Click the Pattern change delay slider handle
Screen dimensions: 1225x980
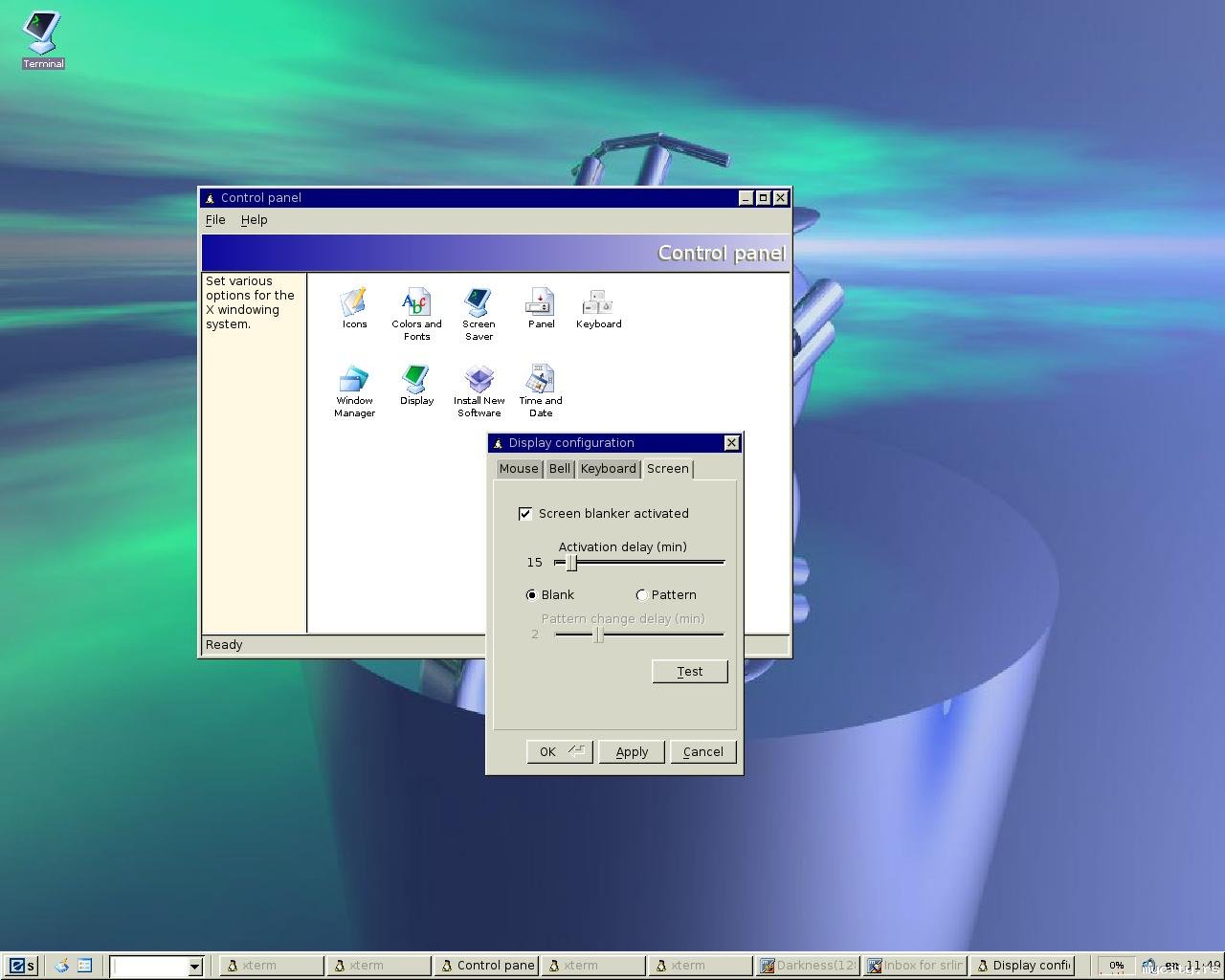pos(598,635)
